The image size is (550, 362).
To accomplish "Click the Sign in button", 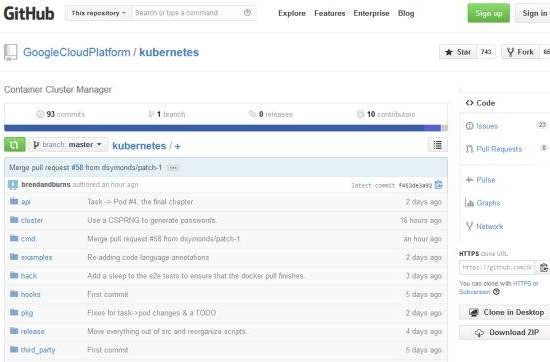I will pyautogui.click(x=534, y=13).
